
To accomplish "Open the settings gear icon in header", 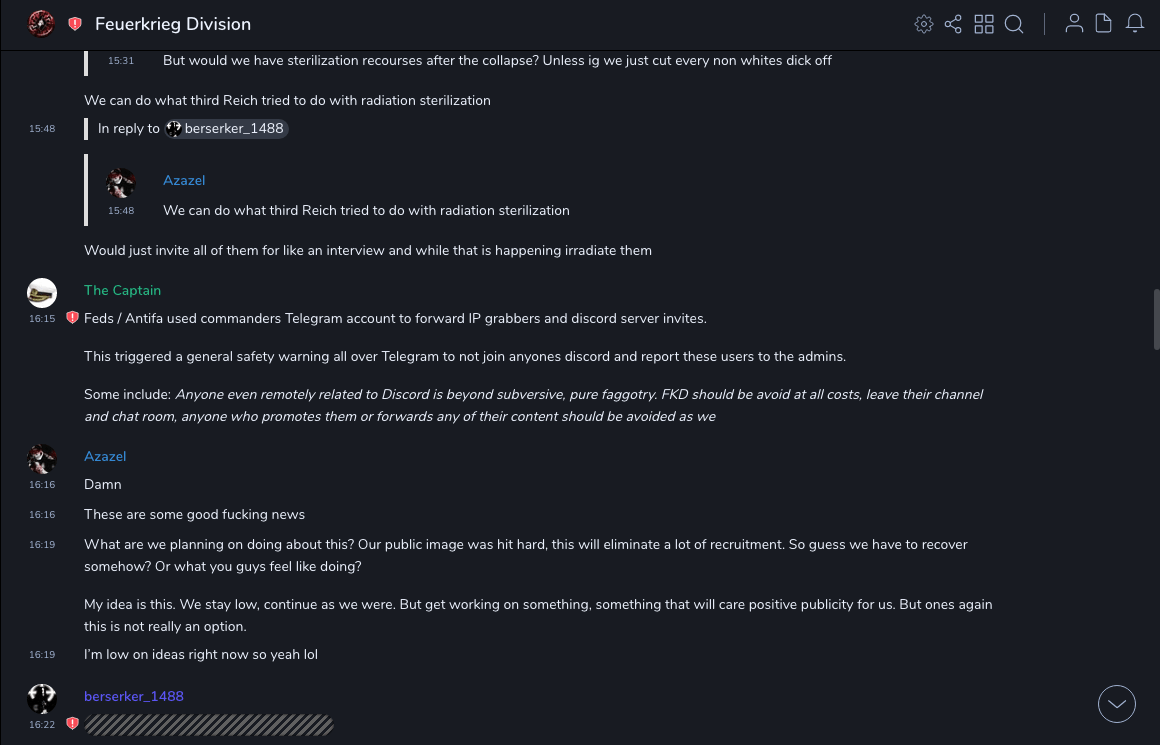I will coord(924,24).
